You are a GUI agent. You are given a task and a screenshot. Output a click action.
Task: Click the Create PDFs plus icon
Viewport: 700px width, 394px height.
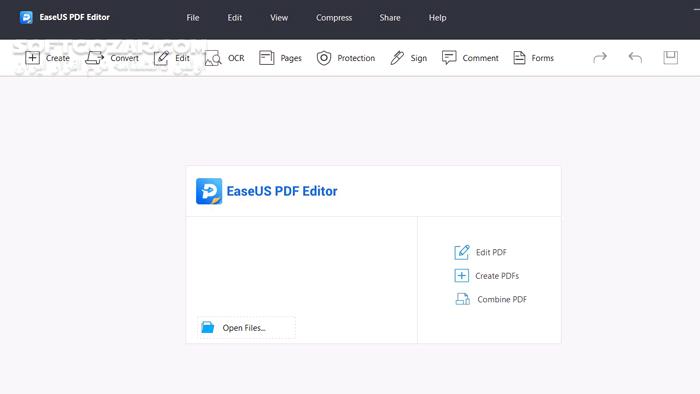(x=462, y=276)
